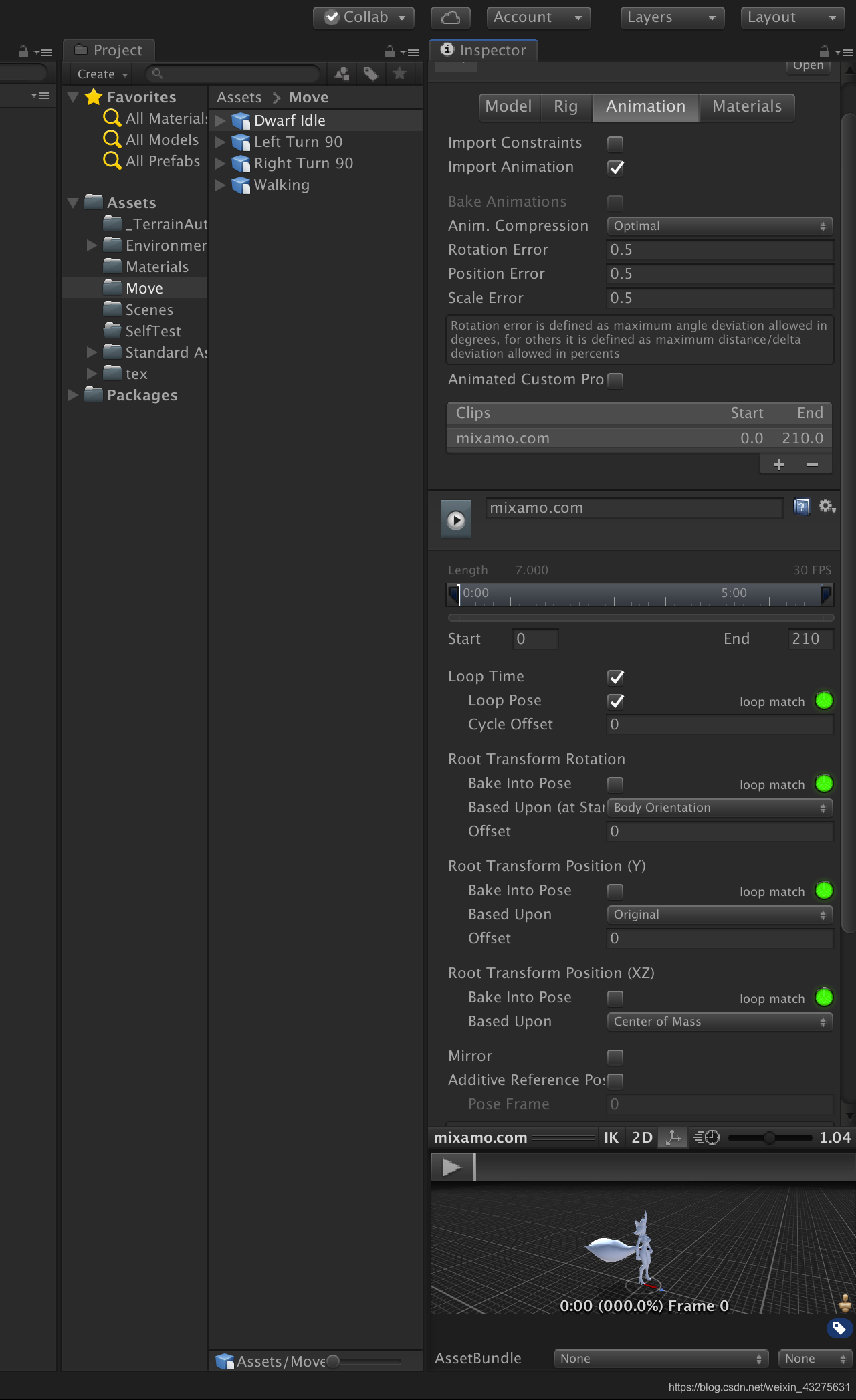Image resolution: width=856 pixels, height=1400 pixels.
Task: Open the Create asset menu
Action: [x=102, y=74]
